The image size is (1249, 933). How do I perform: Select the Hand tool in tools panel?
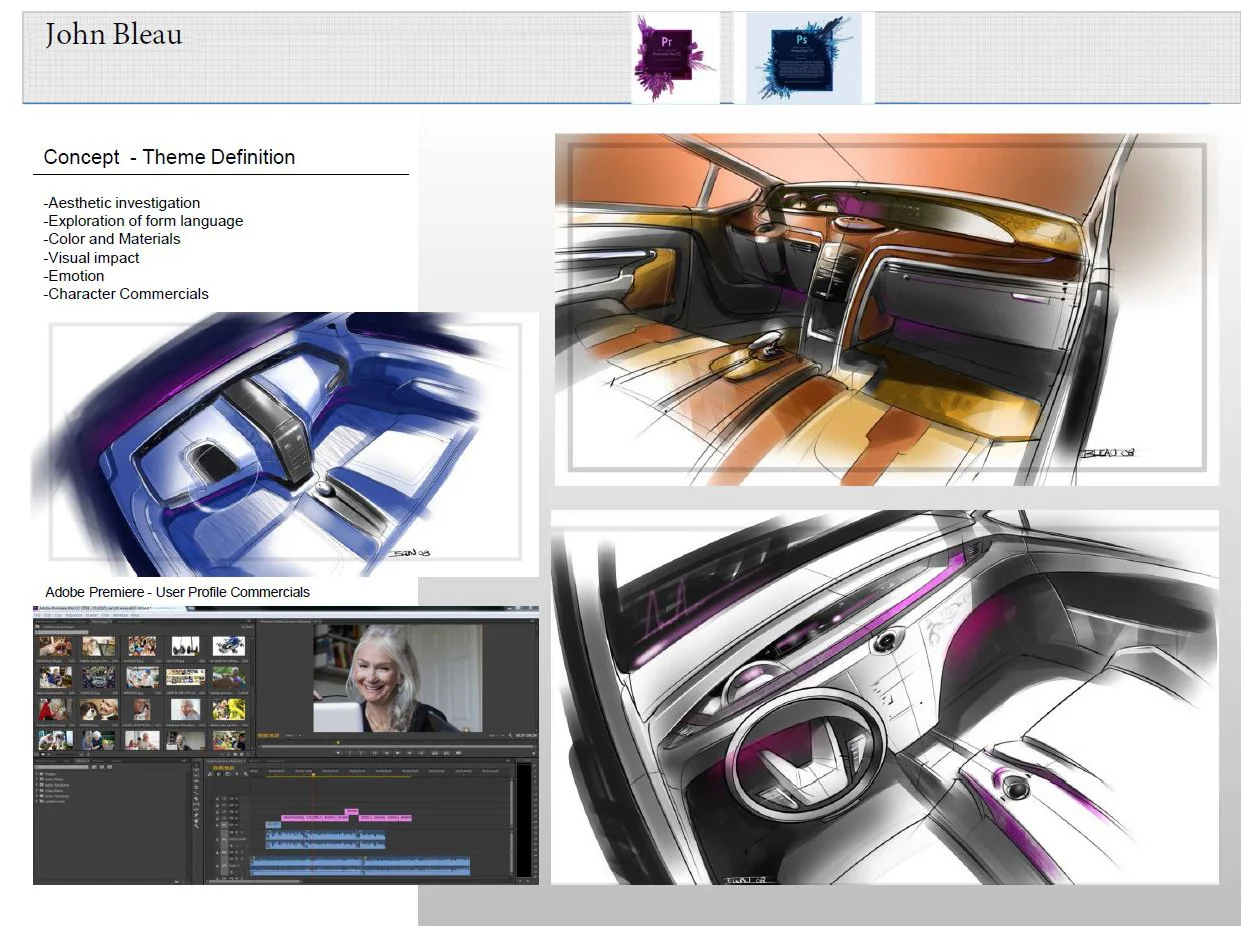pos(196,821)
